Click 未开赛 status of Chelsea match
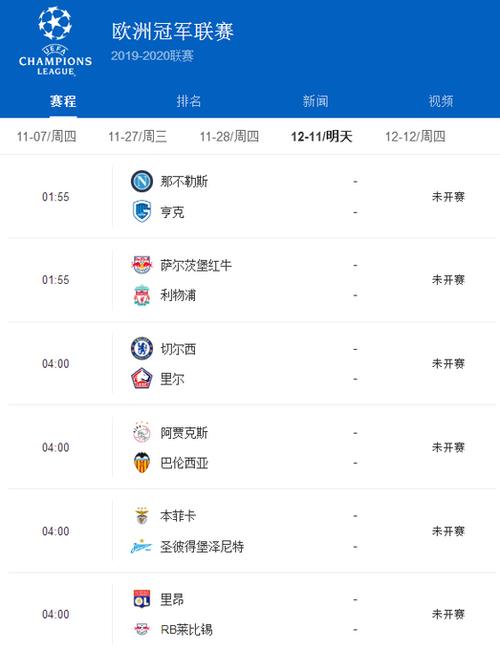Viewport: 500px width, 650px height. point(448,364)
